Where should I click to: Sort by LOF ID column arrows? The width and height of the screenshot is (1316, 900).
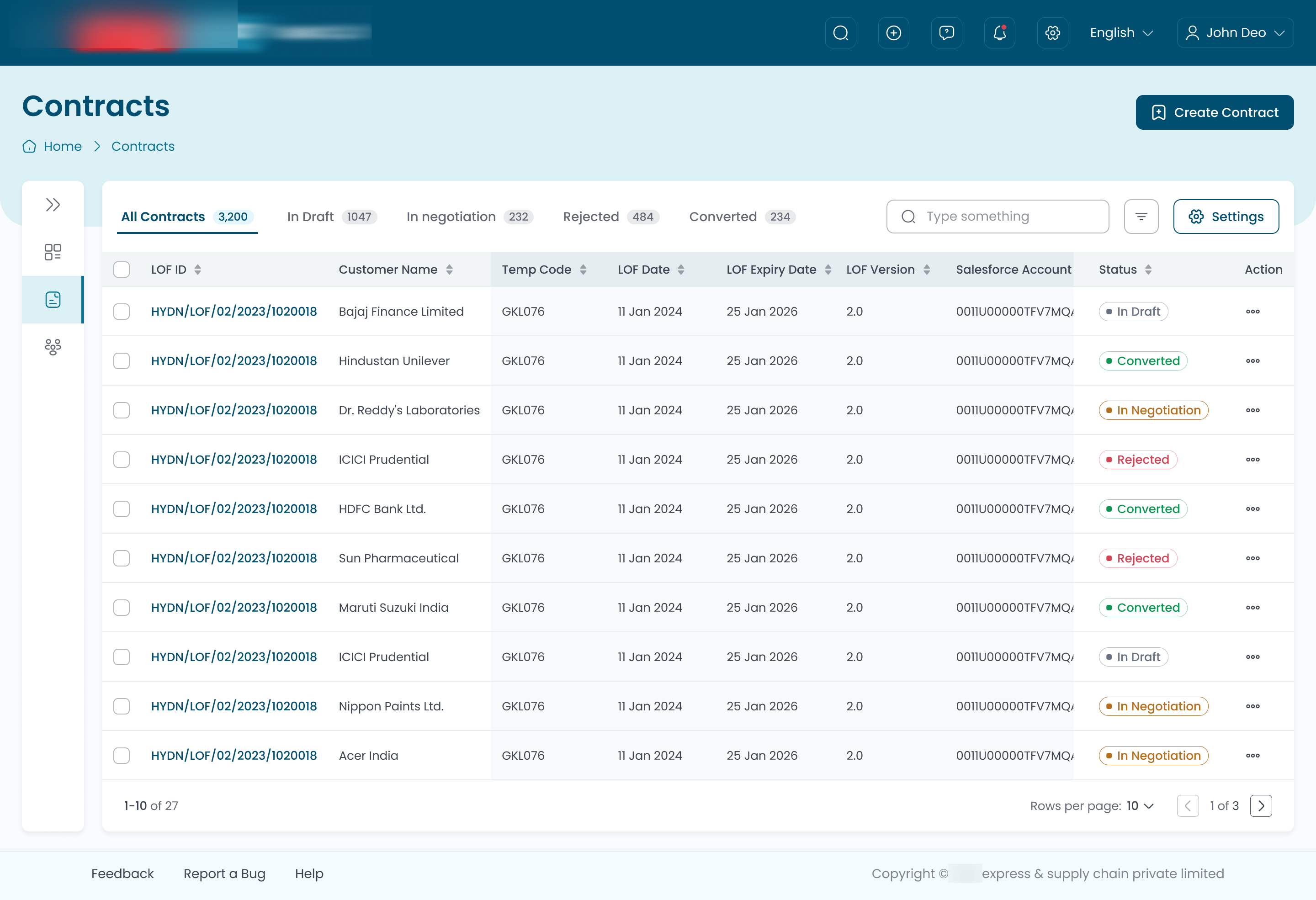coord(197,270)
